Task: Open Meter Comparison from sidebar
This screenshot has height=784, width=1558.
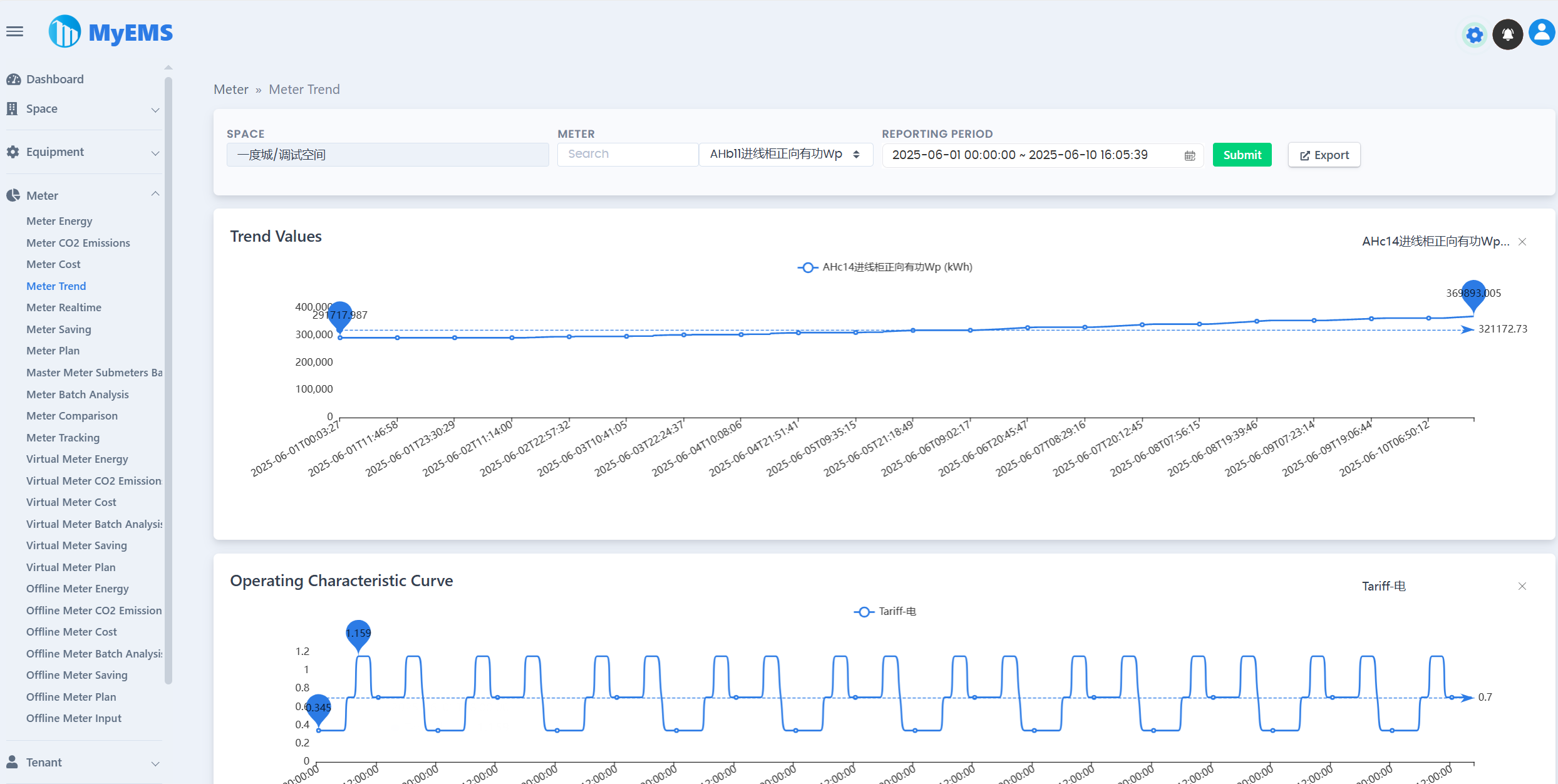Action: tap(72, 416)
